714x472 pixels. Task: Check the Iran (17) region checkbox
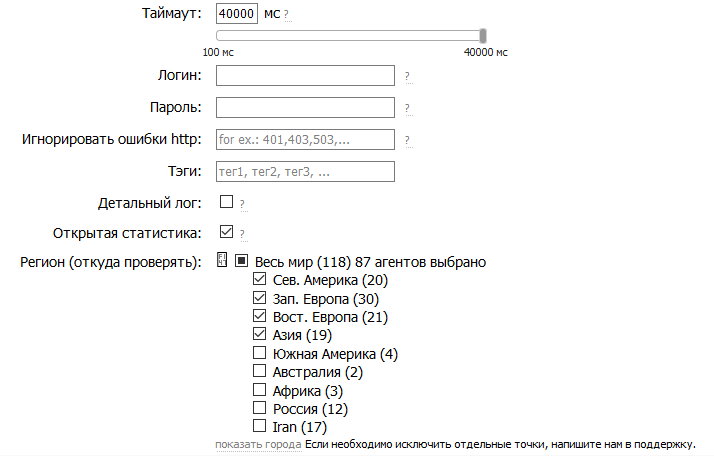point(260,426)
